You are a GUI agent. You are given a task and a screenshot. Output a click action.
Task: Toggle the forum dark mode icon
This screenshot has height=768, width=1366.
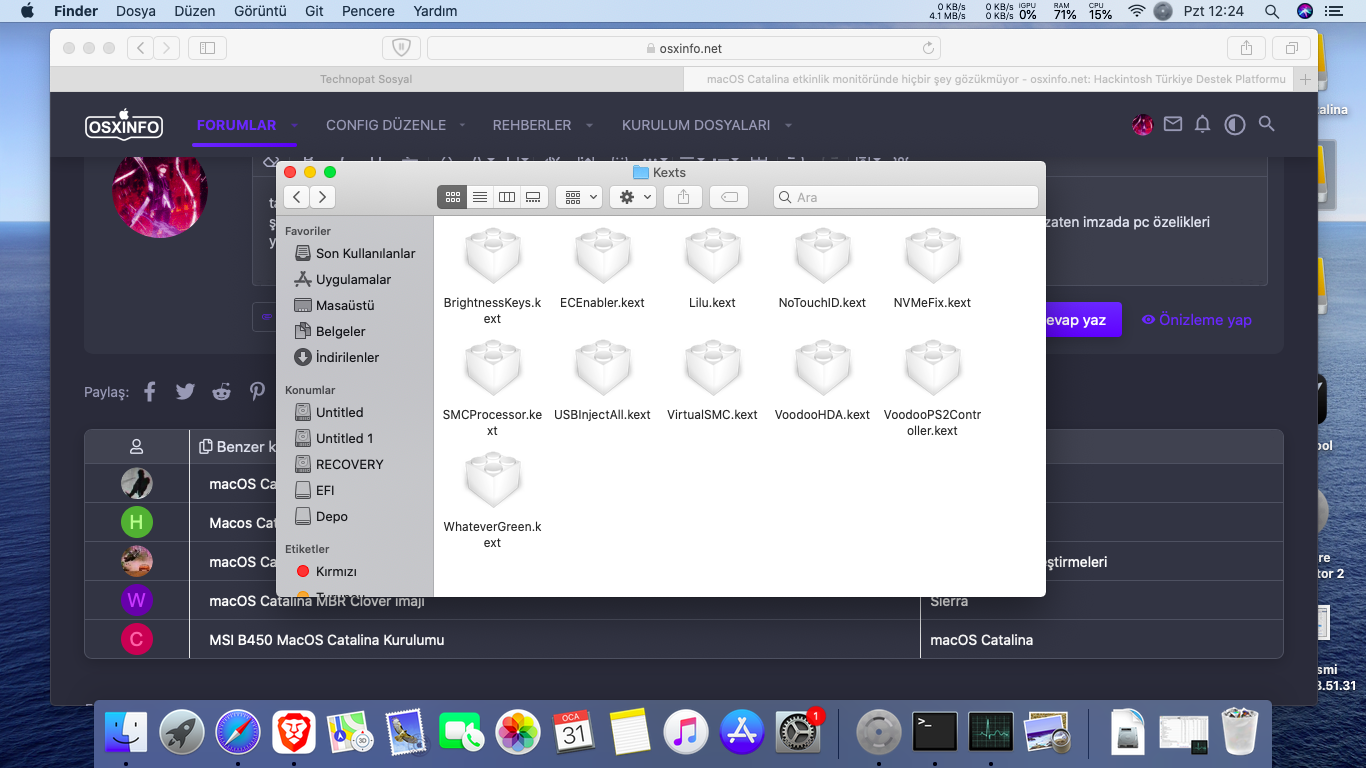1235,125
